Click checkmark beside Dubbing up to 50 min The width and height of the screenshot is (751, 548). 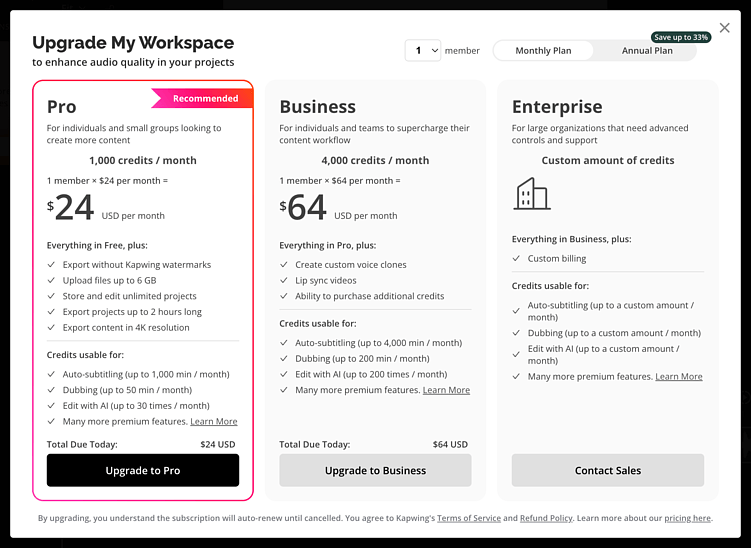51,390
